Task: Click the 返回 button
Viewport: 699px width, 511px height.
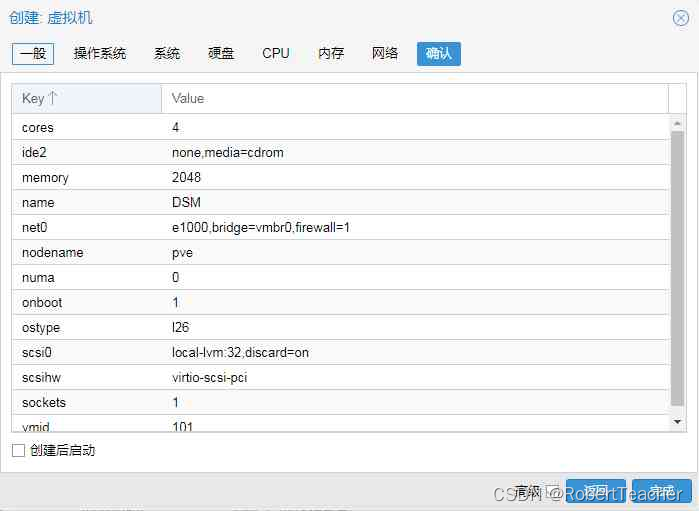Action: click(x=596, y=491)
